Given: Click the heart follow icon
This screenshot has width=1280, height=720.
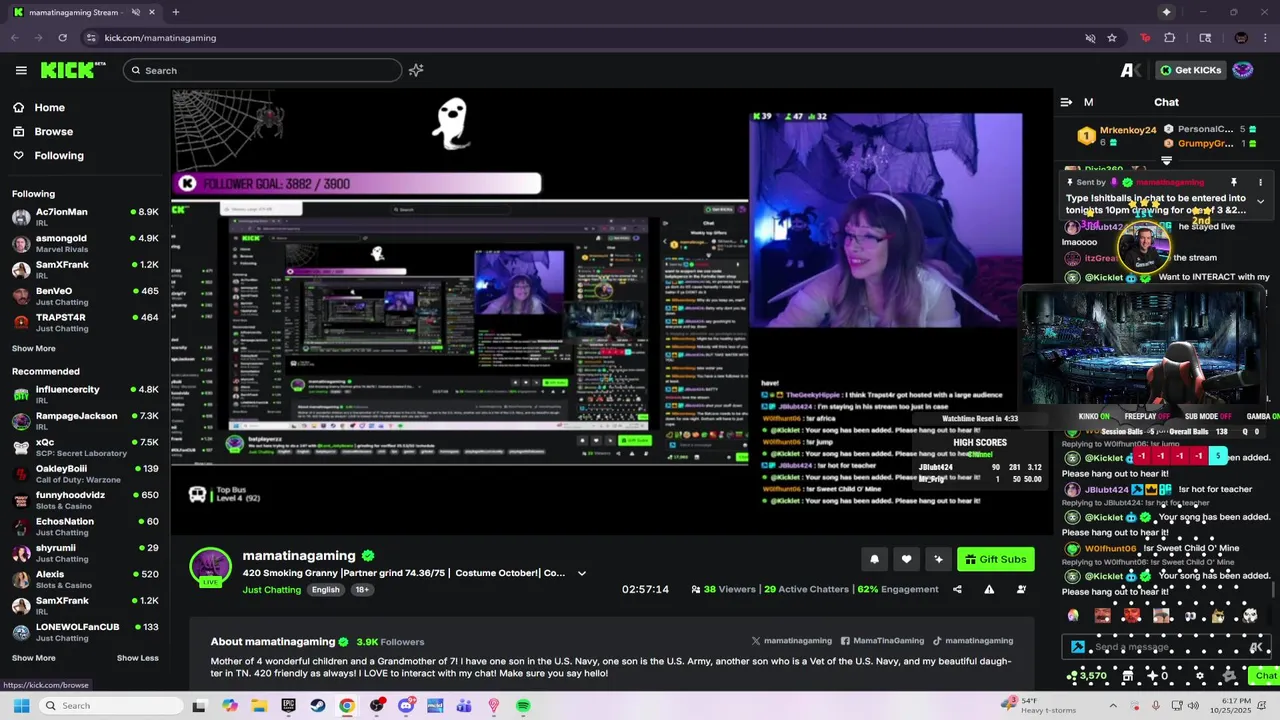Looking at the screenshot, I should coord(906,559).
